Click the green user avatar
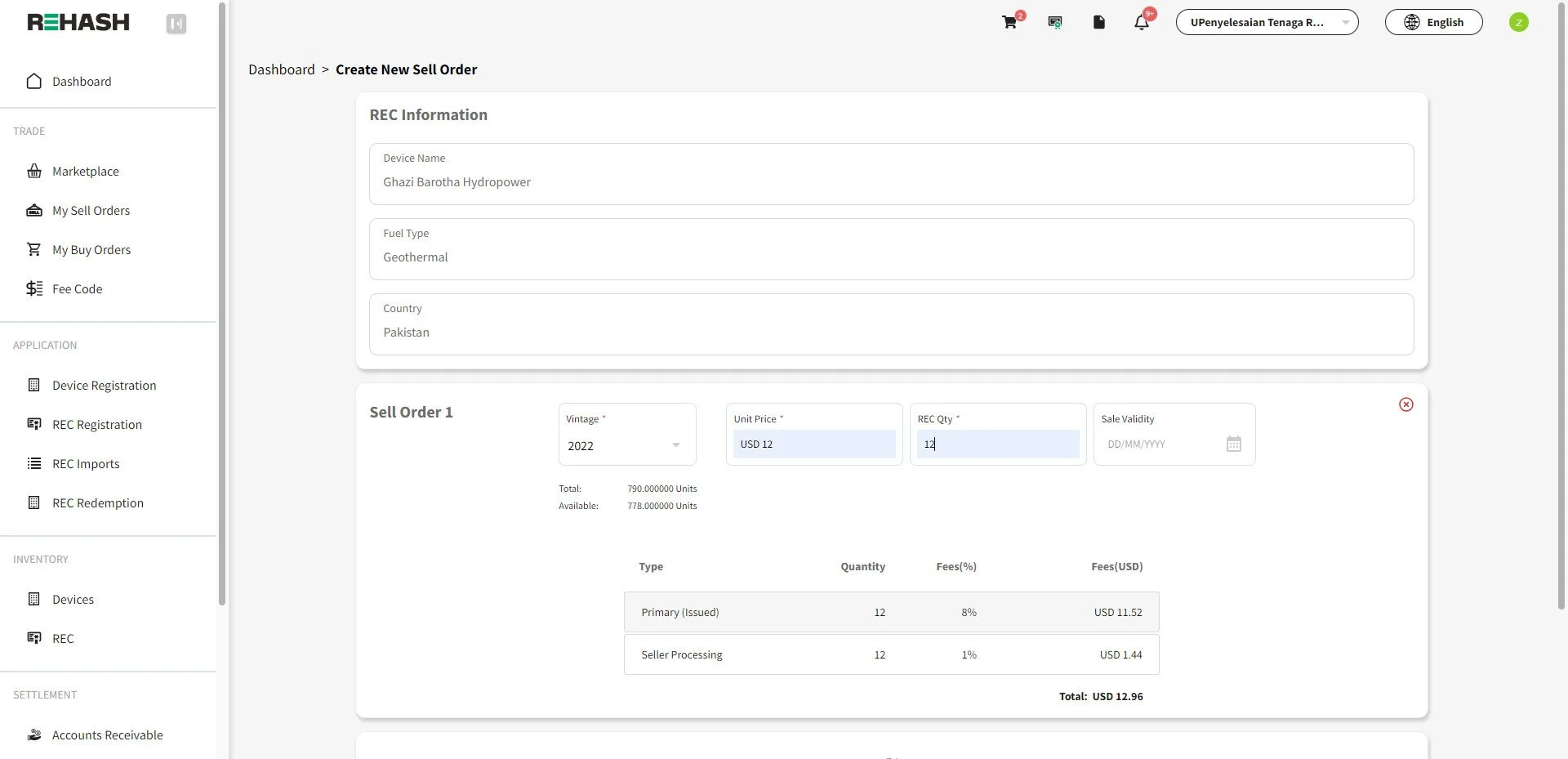Screen dimensions: 1568x759 [x=1519, y=22]
